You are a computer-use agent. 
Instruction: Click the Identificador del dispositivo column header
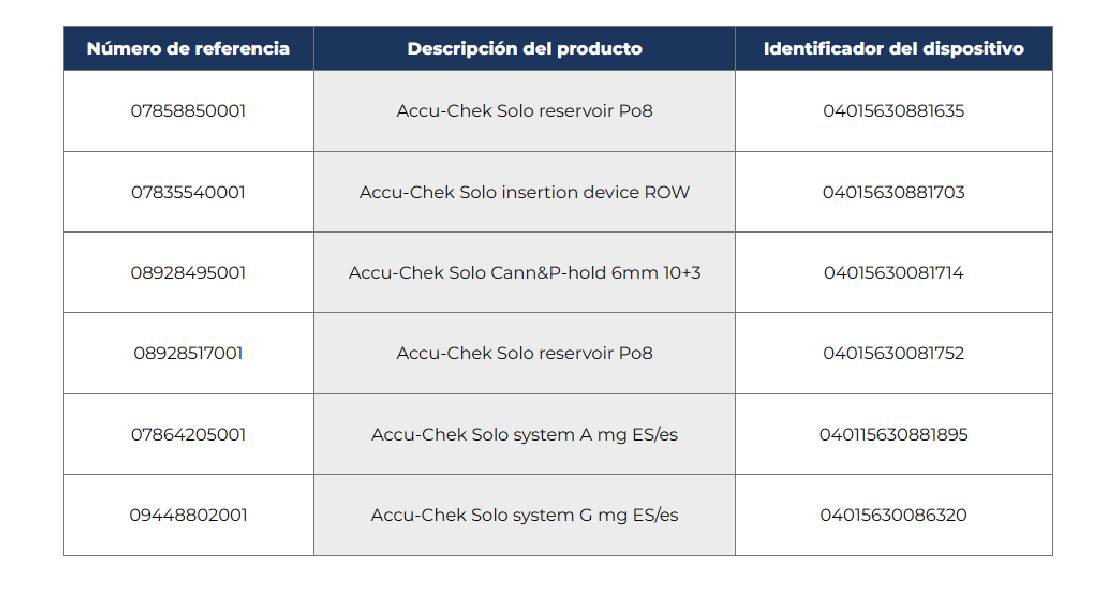click(893, 49)
